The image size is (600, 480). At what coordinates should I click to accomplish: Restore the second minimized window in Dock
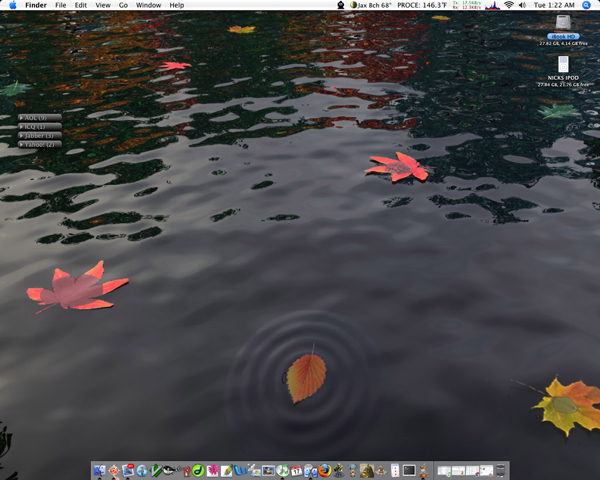[x=458, y=470]
